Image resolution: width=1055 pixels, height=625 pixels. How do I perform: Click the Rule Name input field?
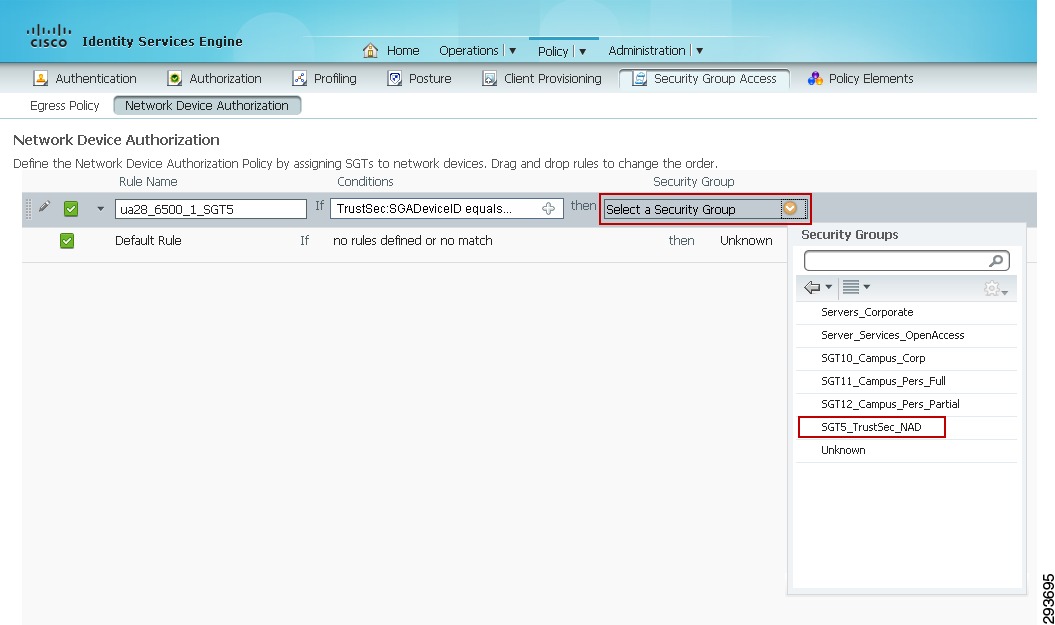pyautogui.click(x=211, y=209)
